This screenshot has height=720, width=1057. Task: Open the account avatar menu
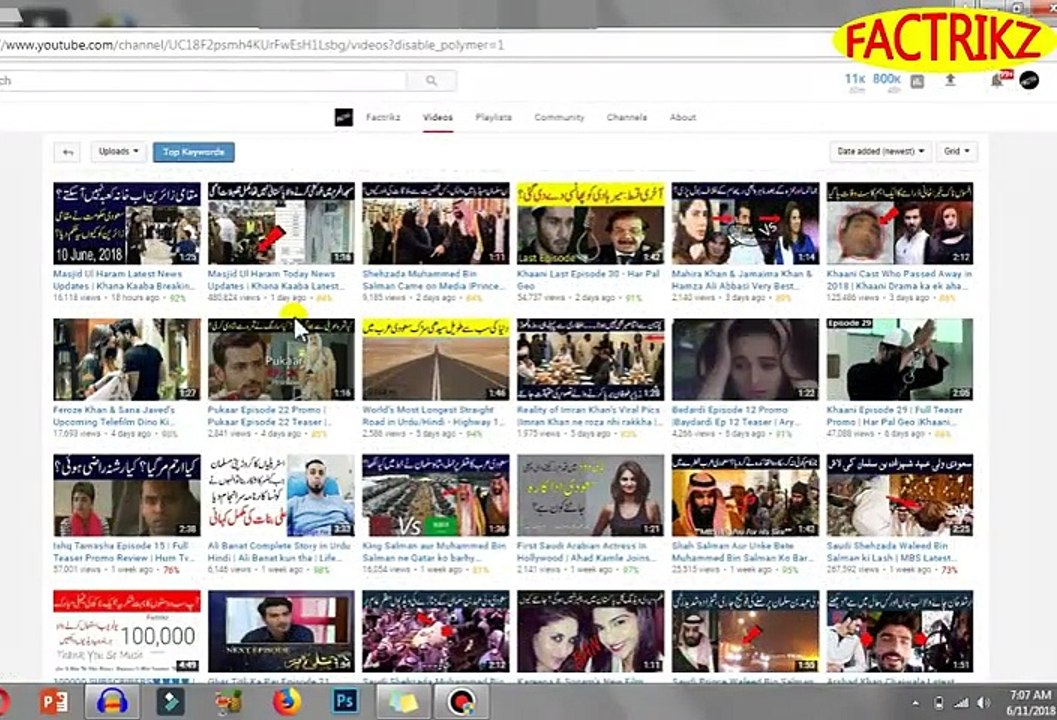click(1029, 80)
